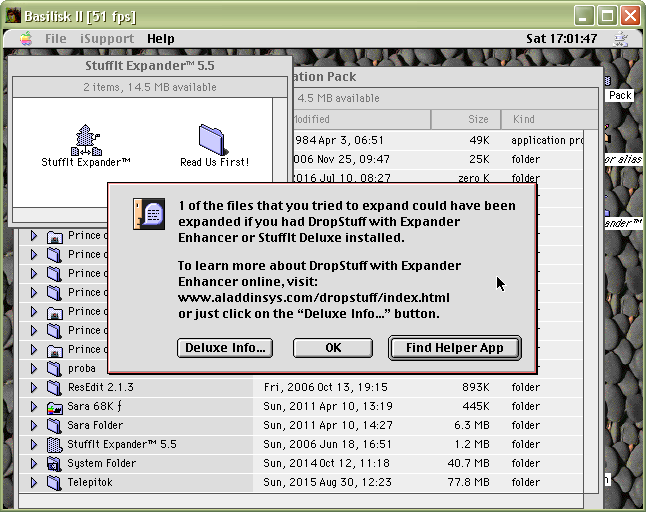
Task: Expand the StuffIt Expander™ 5.5 folder
Action: [x=34, y=444]
